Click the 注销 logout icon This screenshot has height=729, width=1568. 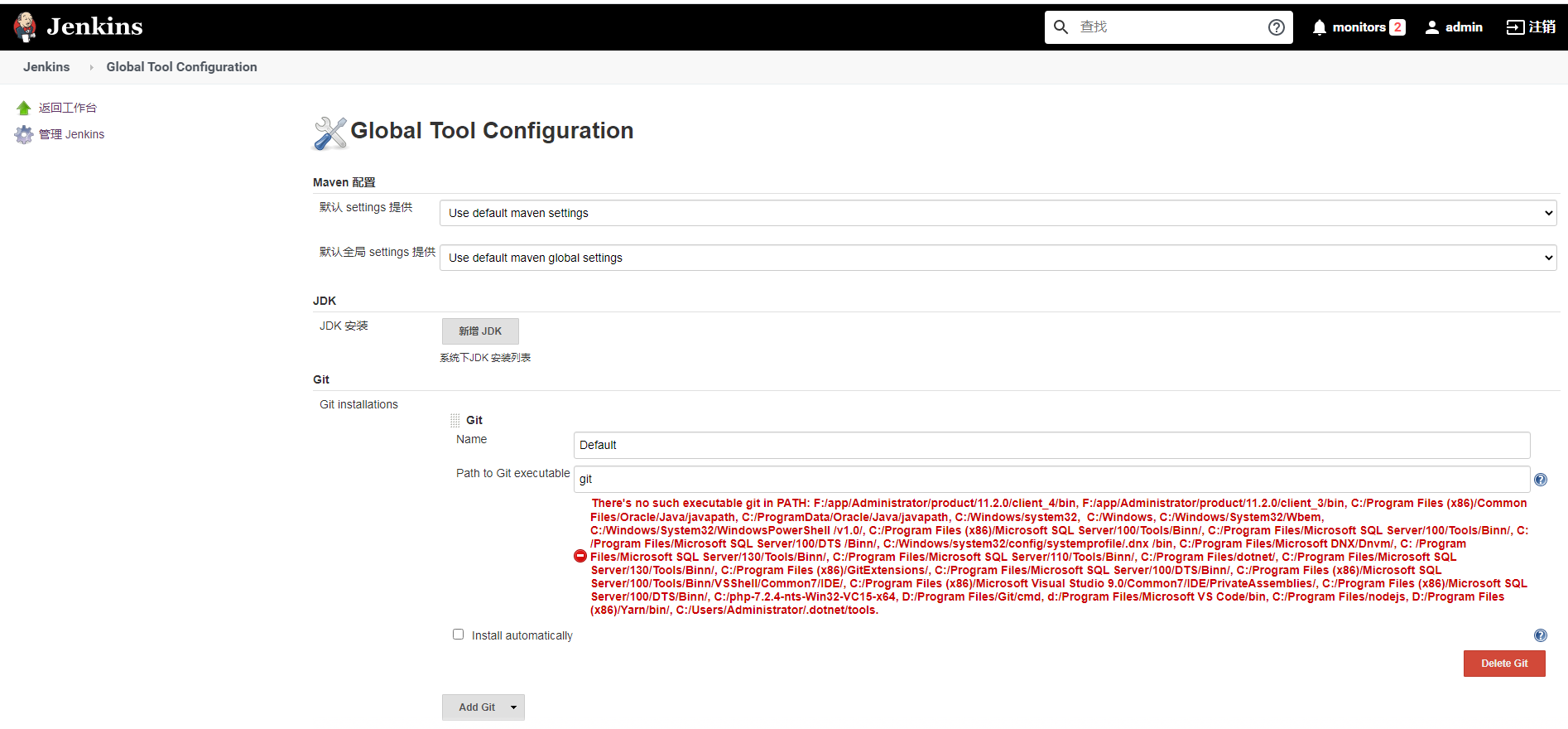[x=1515, y=27]
